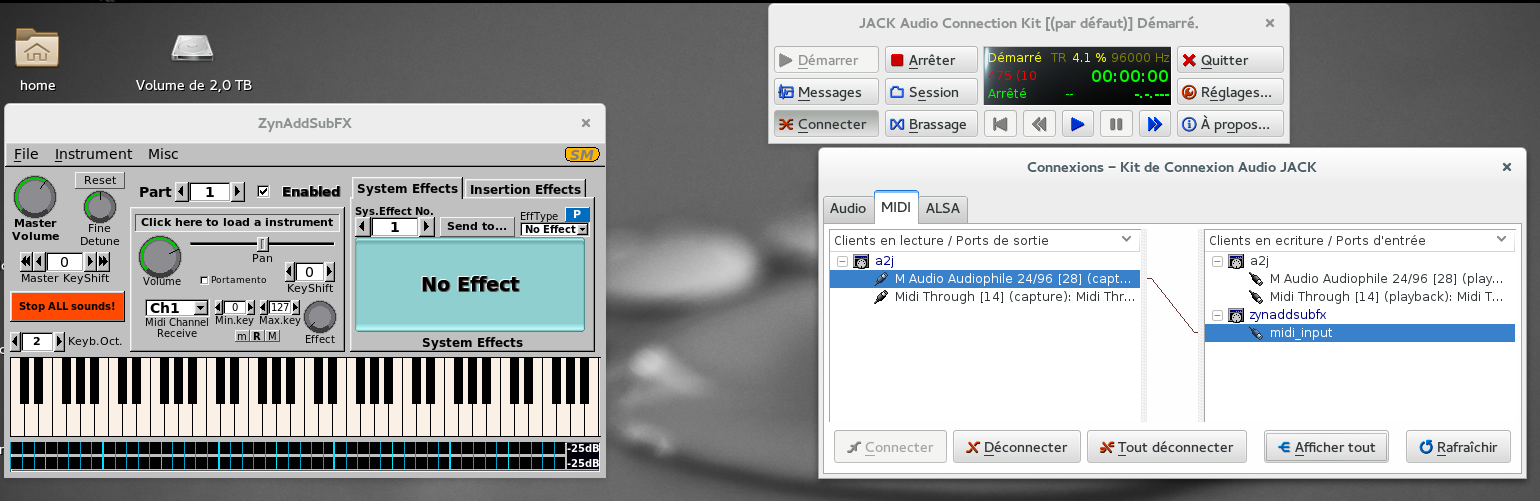Screen dimensions: 1540x501
Task: Click the Midi Through capture port plug icon
Action: pyautogui.click(x=882, y=297)
